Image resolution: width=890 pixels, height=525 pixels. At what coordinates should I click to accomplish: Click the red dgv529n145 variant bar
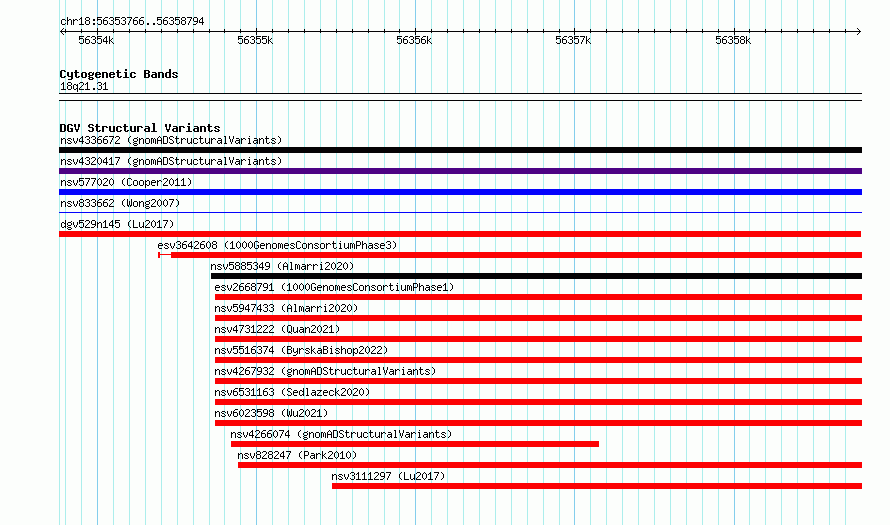click(x=460, y=234)
